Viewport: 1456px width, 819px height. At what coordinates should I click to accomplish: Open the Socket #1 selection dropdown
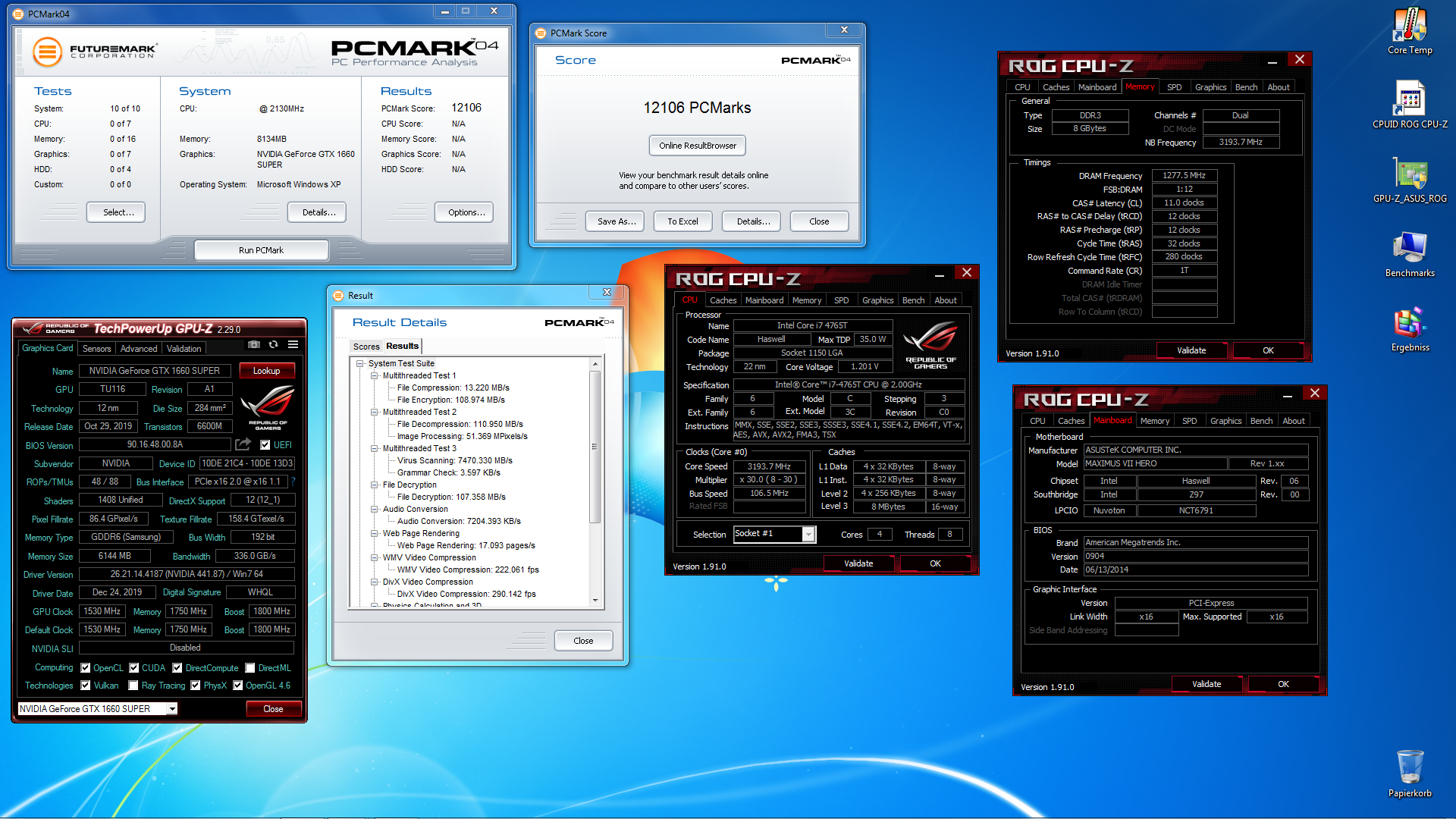[x=808, y=535]
